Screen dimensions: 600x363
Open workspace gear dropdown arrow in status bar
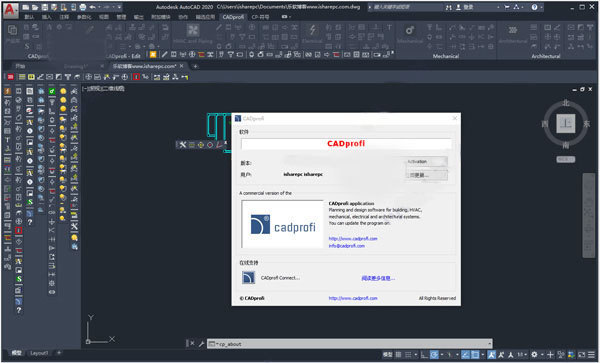pos(541,355)
